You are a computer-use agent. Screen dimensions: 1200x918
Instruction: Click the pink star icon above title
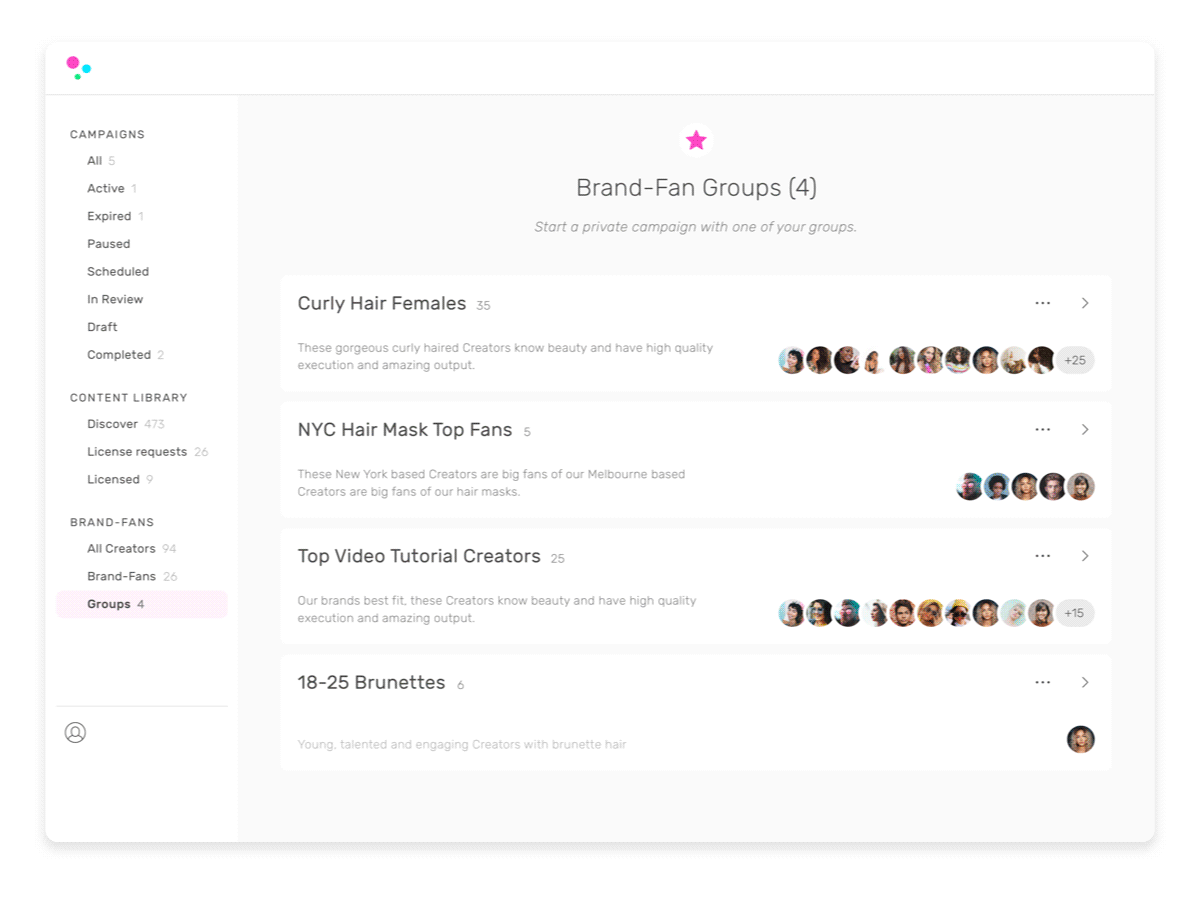pyautogui.click(x=696, y=141)
